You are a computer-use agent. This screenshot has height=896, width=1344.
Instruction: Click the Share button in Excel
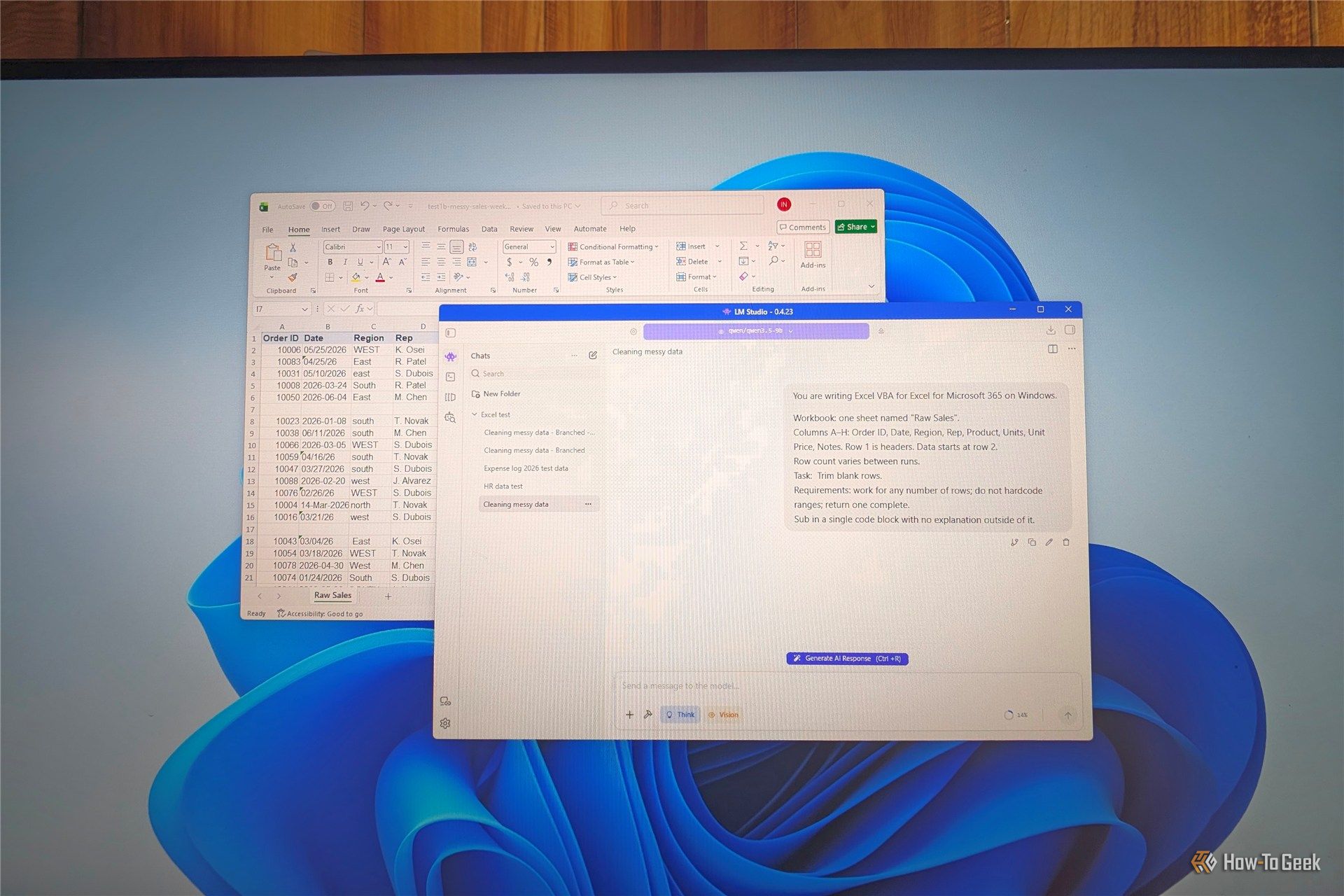click(x=856, y=227)
